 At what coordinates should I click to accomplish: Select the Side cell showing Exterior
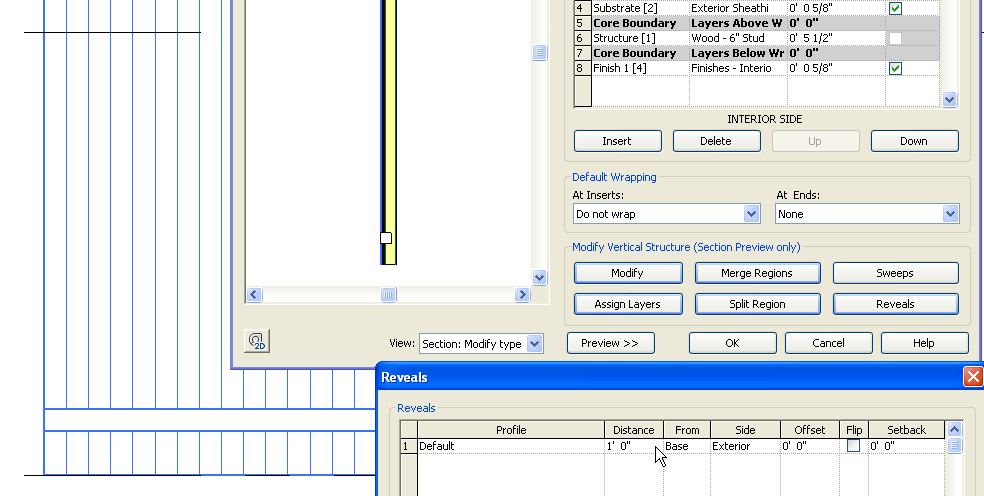coord(746,446)
